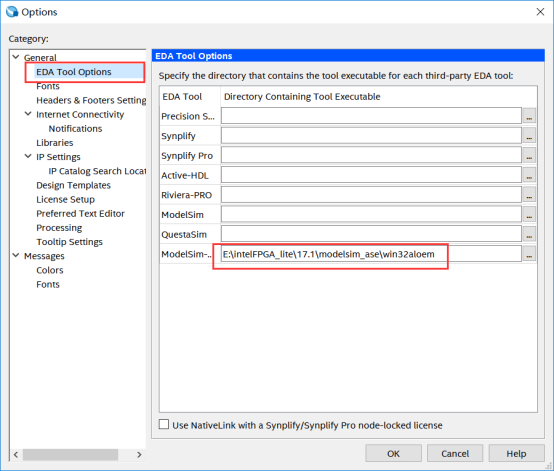The image size is (554, 471).
Task: Open IP Catalog Search Locations
Action: click(97, 171)
